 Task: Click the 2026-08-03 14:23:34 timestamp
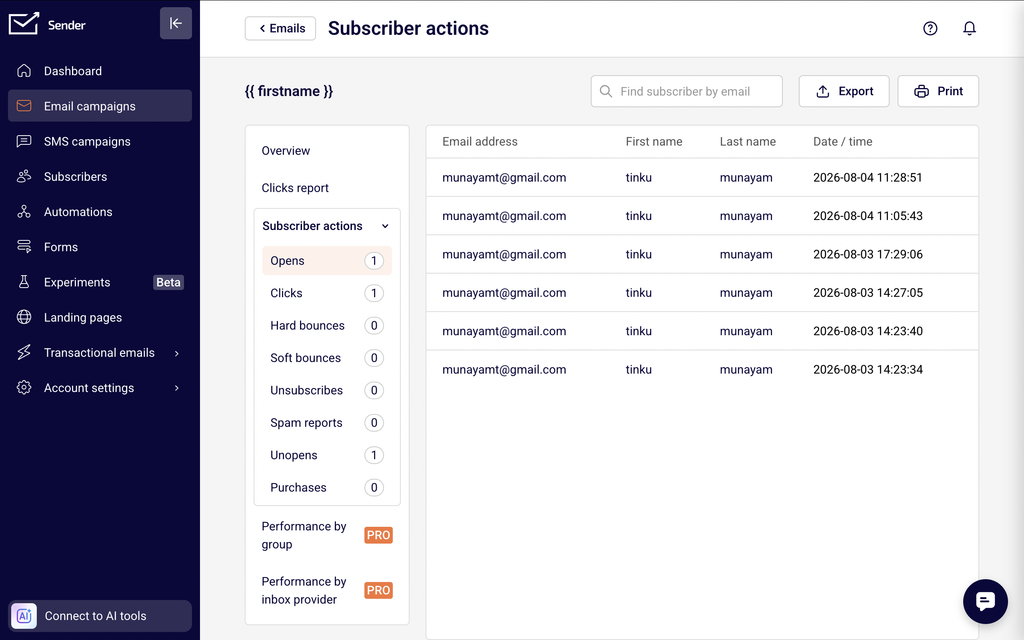tap(867, 370)
